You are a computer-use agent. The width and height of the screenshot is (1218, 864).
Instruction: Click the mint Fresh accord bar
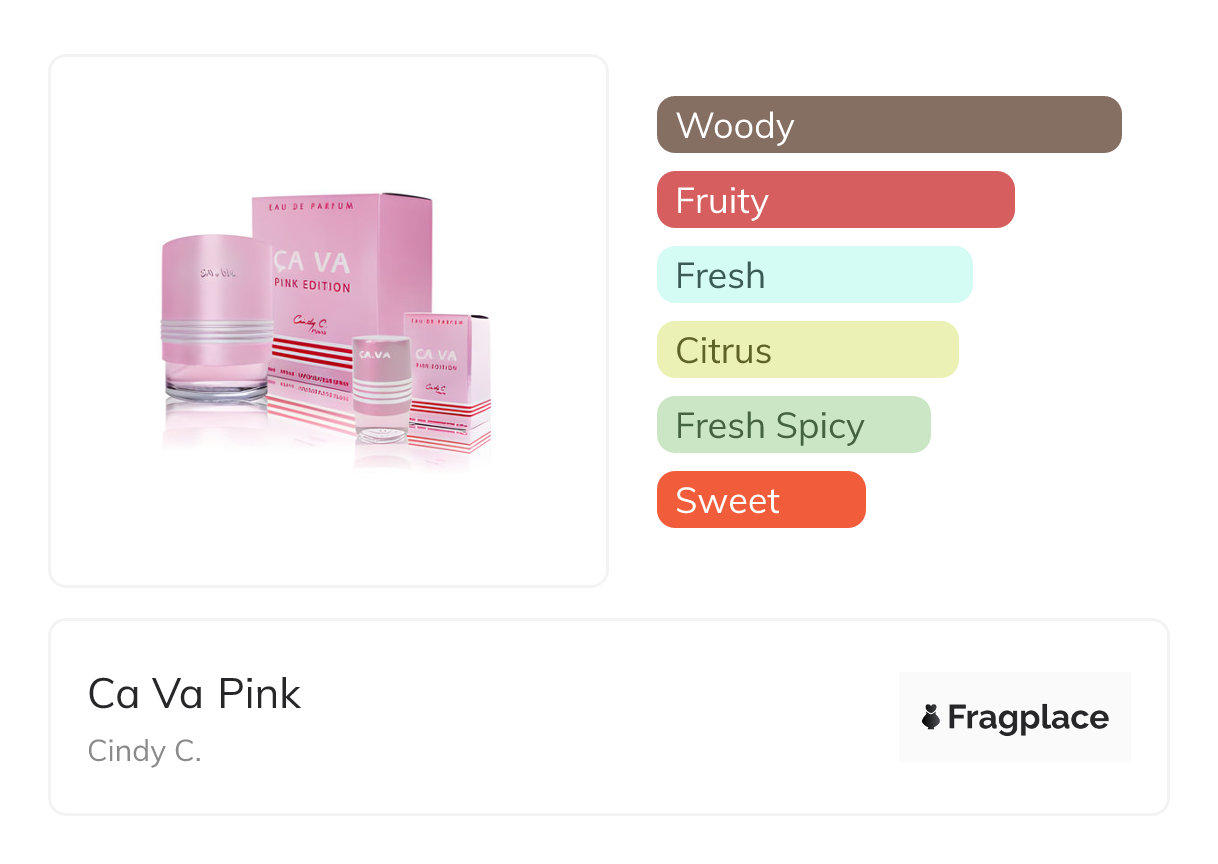(814, 275)
